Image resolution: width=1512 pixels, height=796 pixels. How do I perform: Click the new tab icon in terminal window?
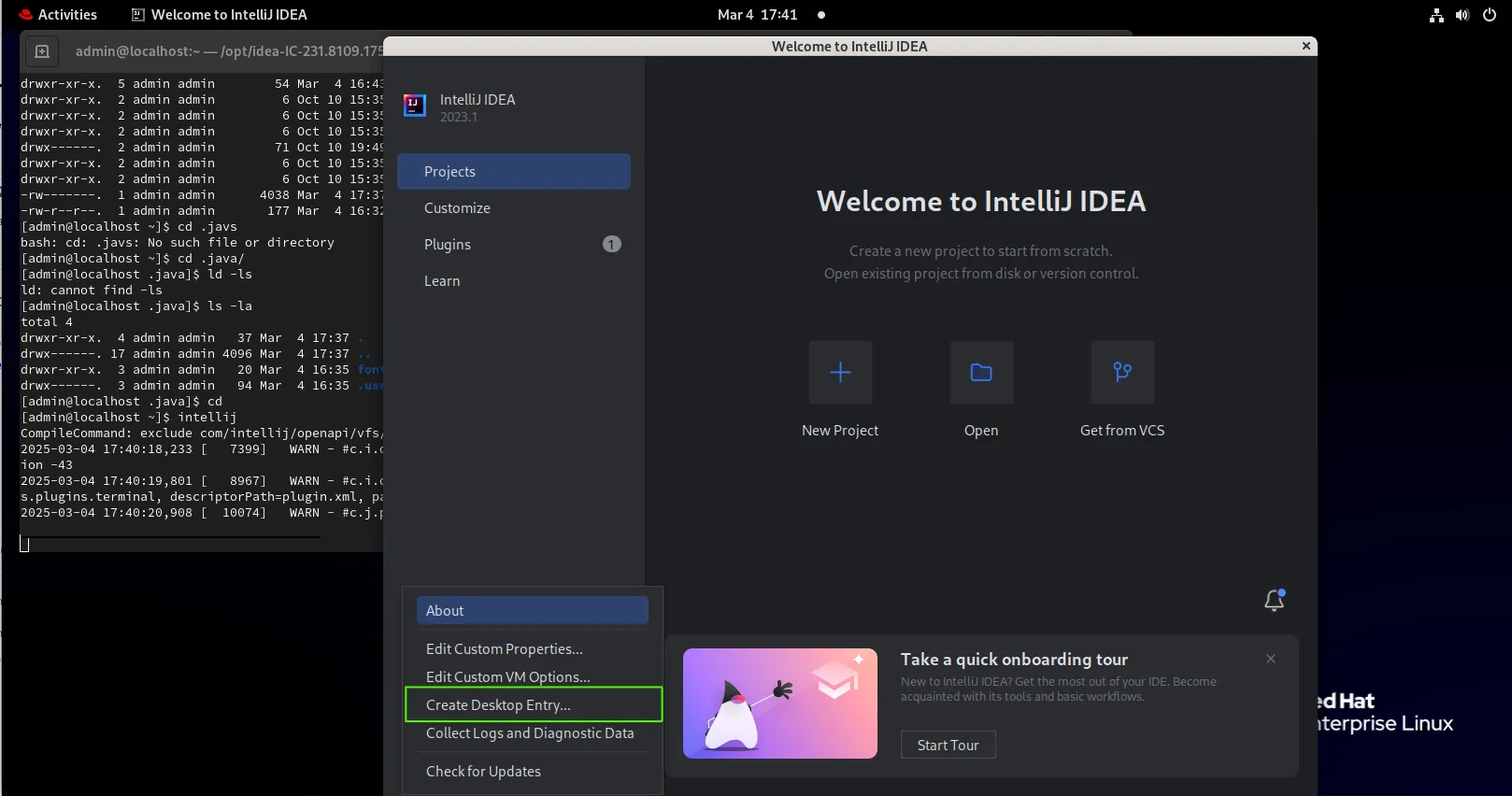(42, 51)
